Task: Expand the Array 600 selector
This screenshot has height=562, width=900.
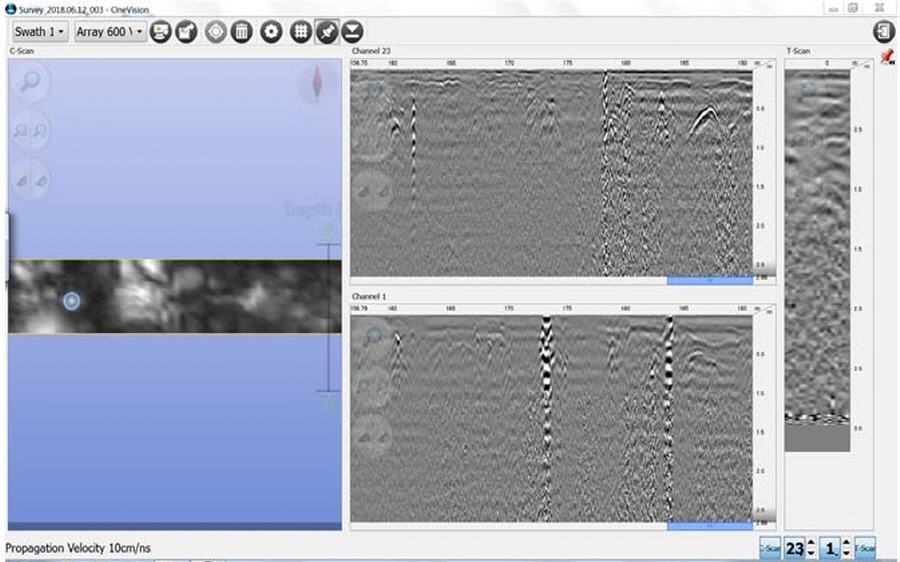Action: pyautogui.click(x=109, y=31)
